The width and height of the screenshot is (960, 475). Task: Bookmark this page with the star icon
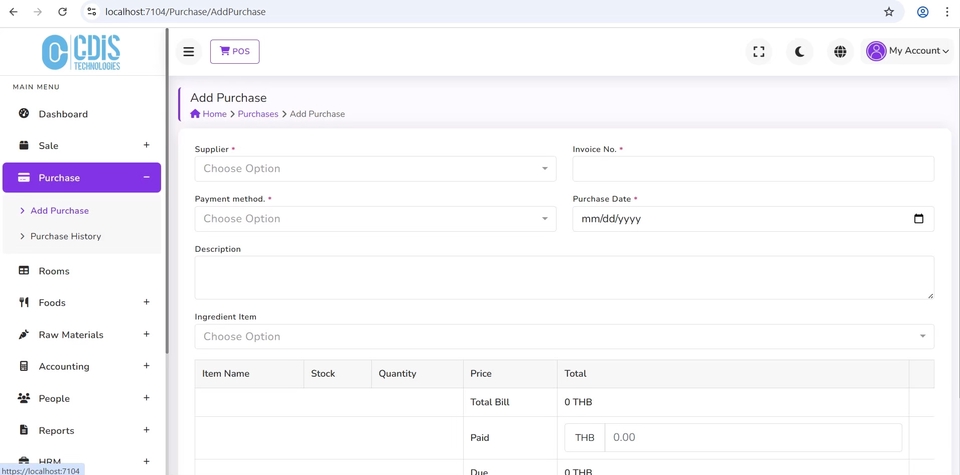point(889,12)
